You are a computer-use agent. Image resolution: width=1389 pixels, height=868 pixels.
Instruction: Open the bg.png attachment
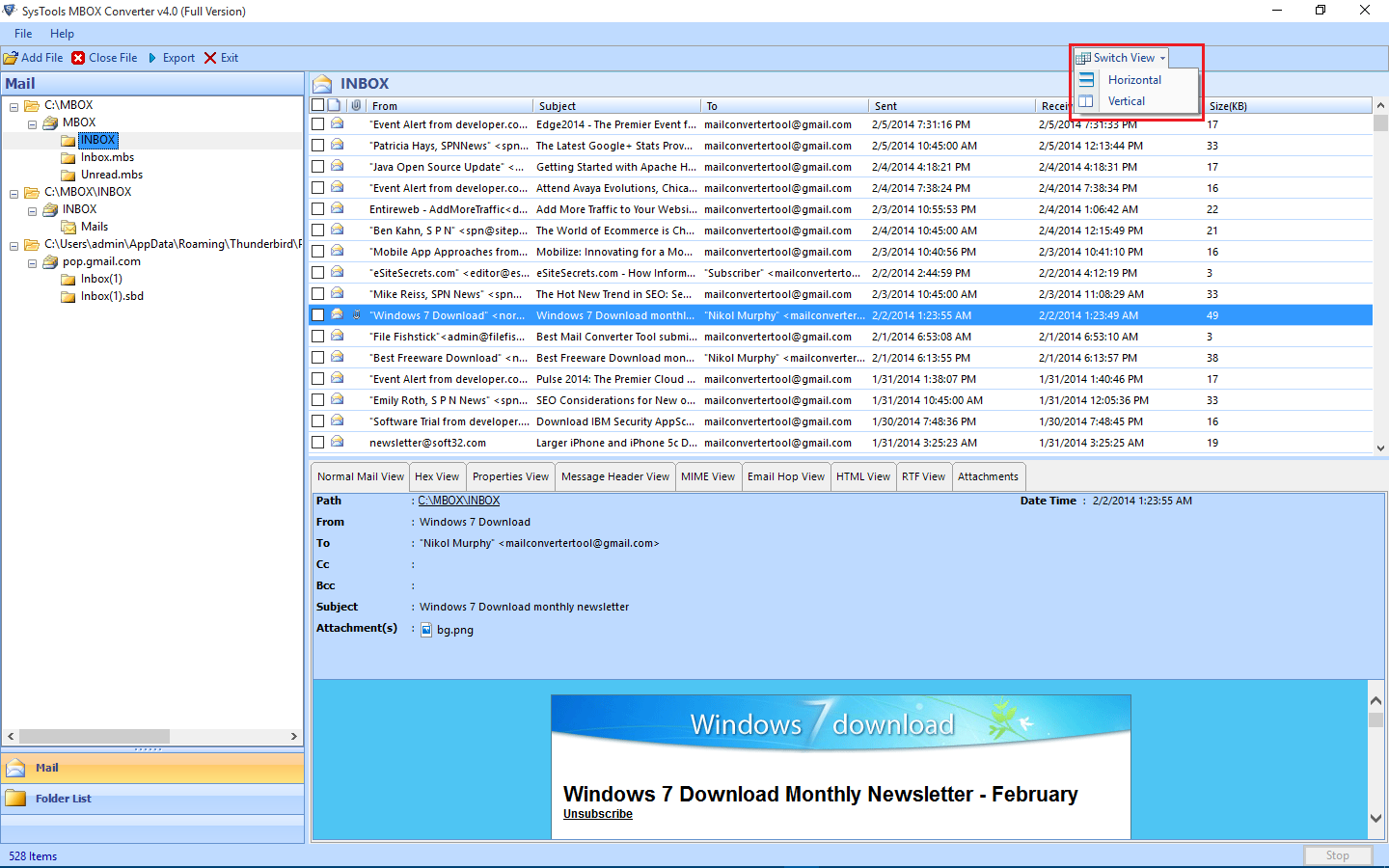tap(455, 630)
